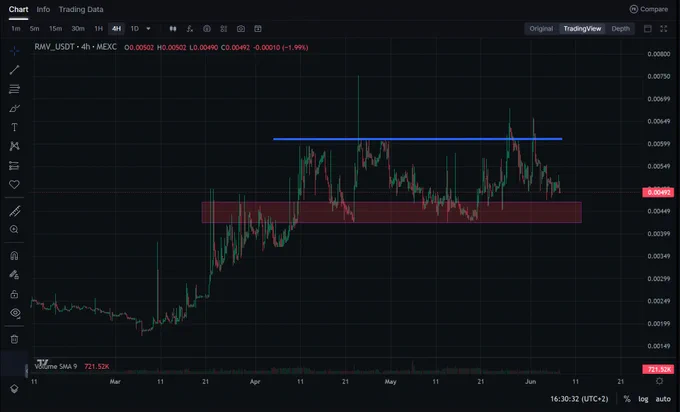Toggle lock all drawing tools

click(14, 294)
